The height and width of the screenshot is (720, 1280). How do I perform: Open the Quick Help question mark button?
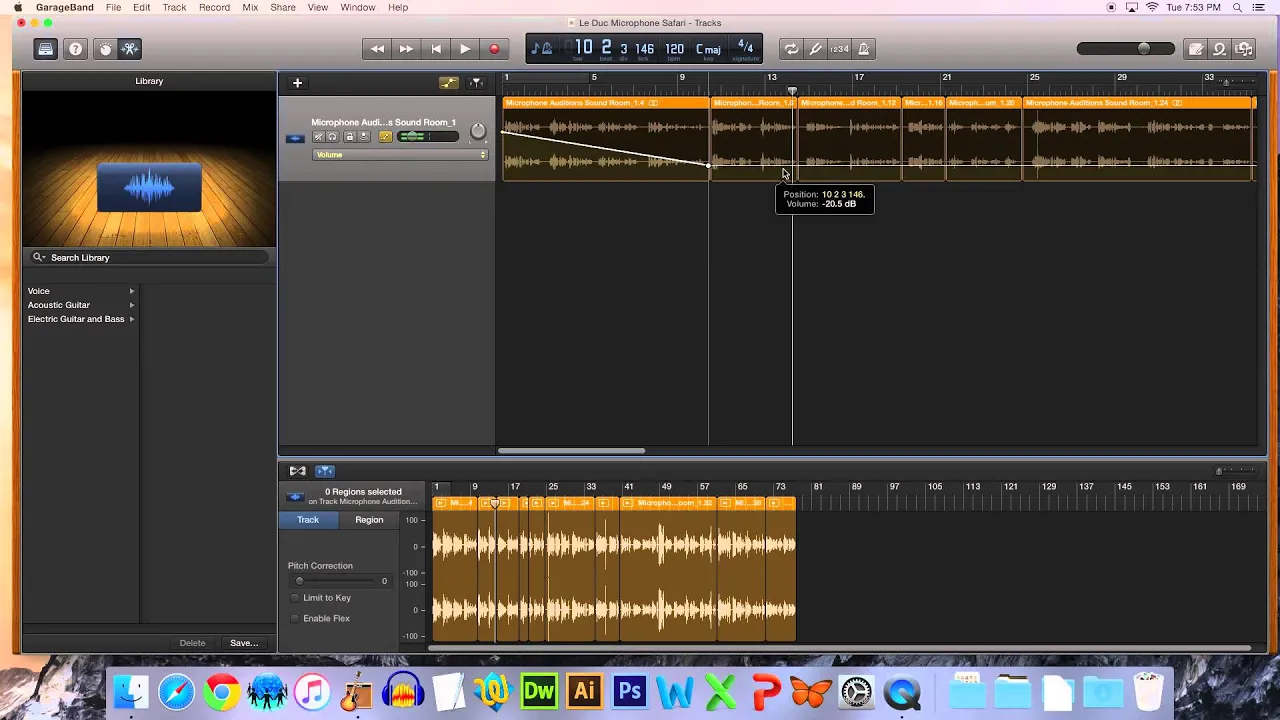point(76,49)
